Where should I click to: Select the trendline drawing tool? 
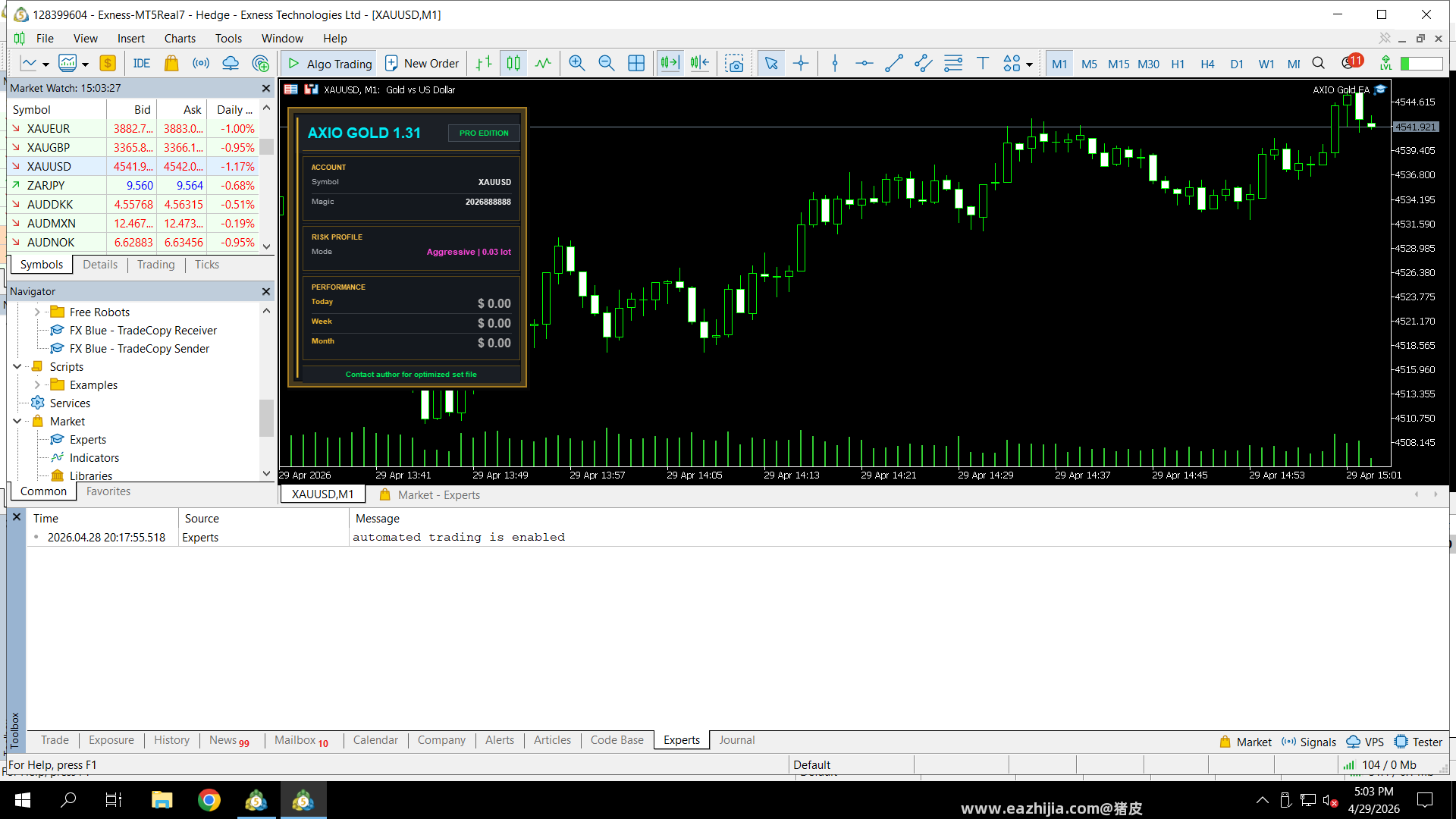point(894,64)
